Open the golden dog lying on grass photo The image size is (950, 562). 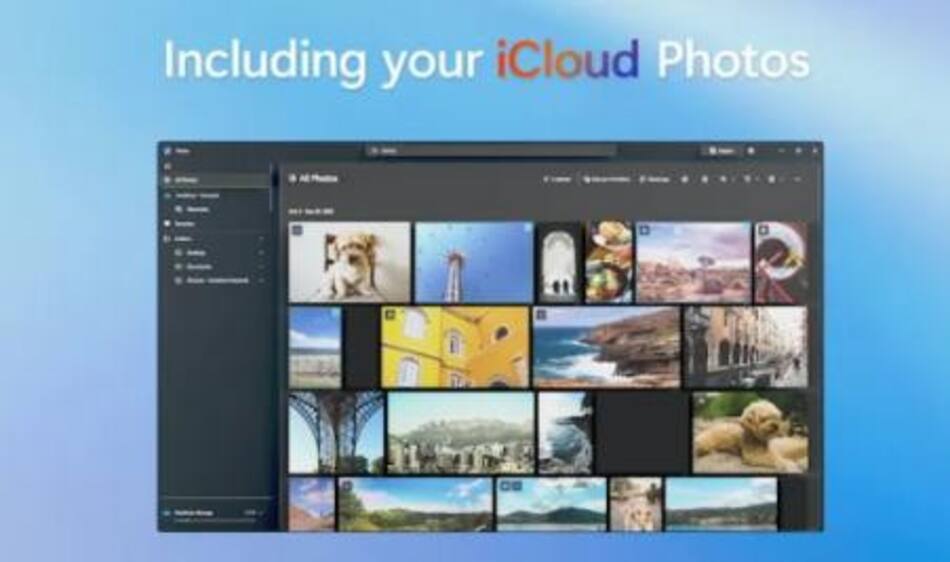(750, 432)
